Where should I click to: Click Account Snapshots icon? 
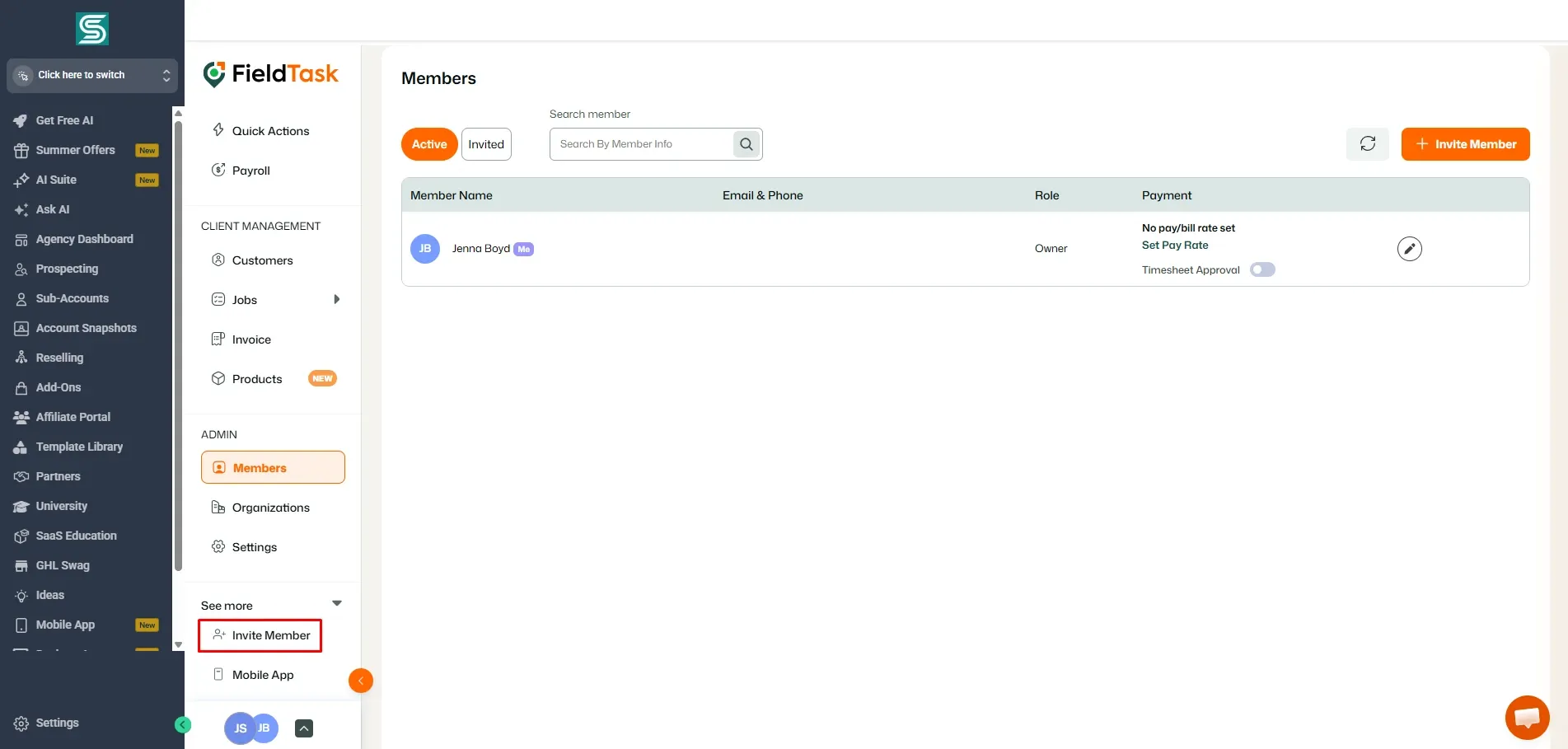[x=21, y=329]
